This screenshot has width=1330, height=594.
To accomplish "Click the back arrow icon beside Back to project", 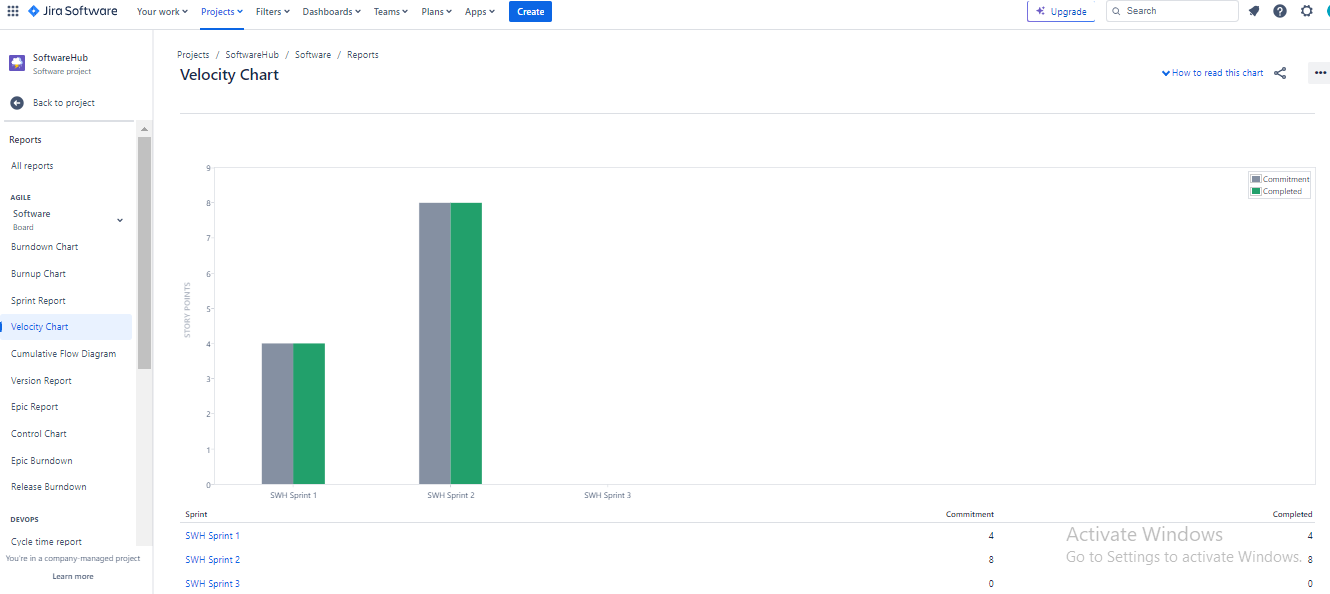I will tap(17, 103).
